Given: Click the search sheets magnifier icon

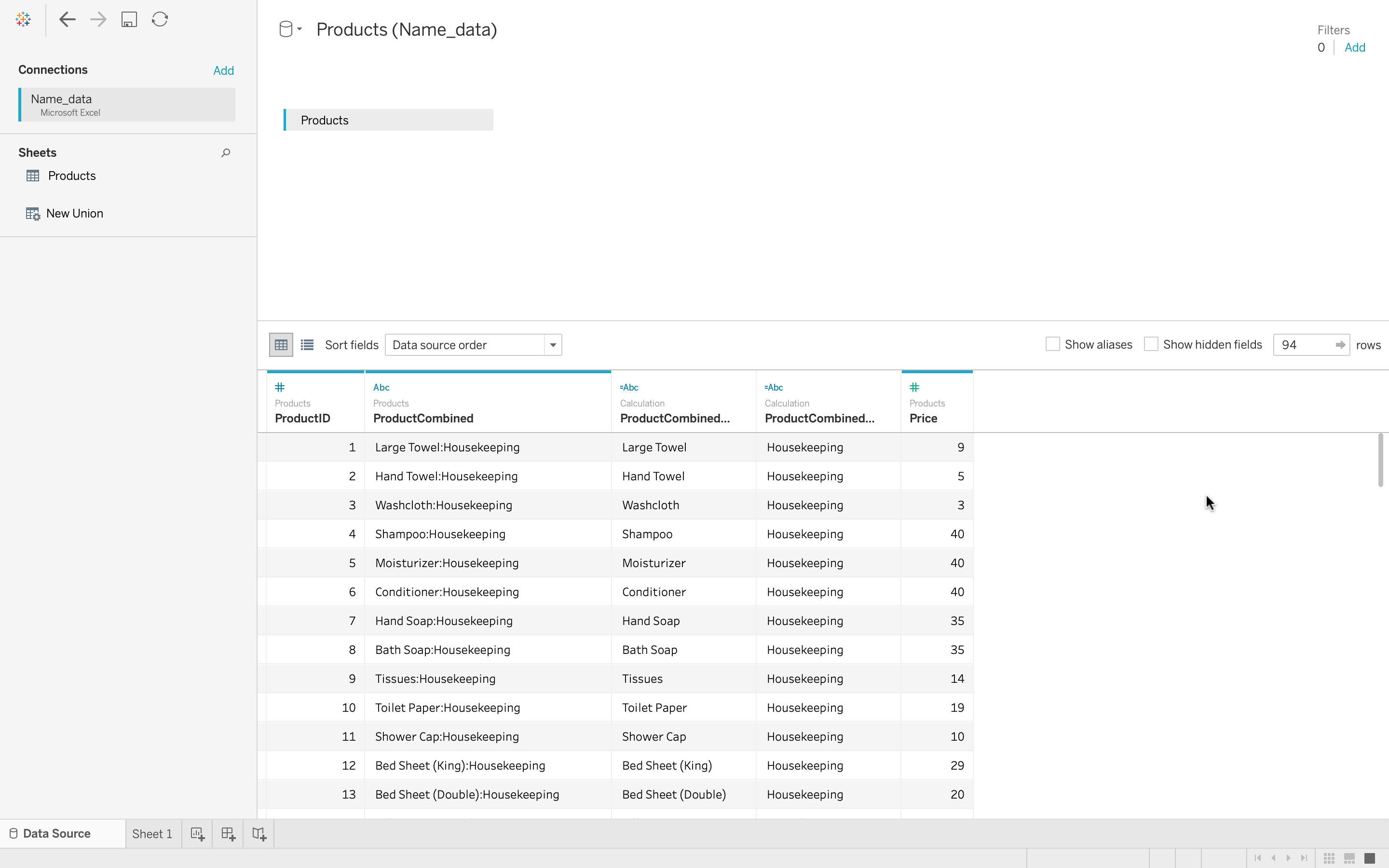Looking at the screenshot, I should [226, 153].
